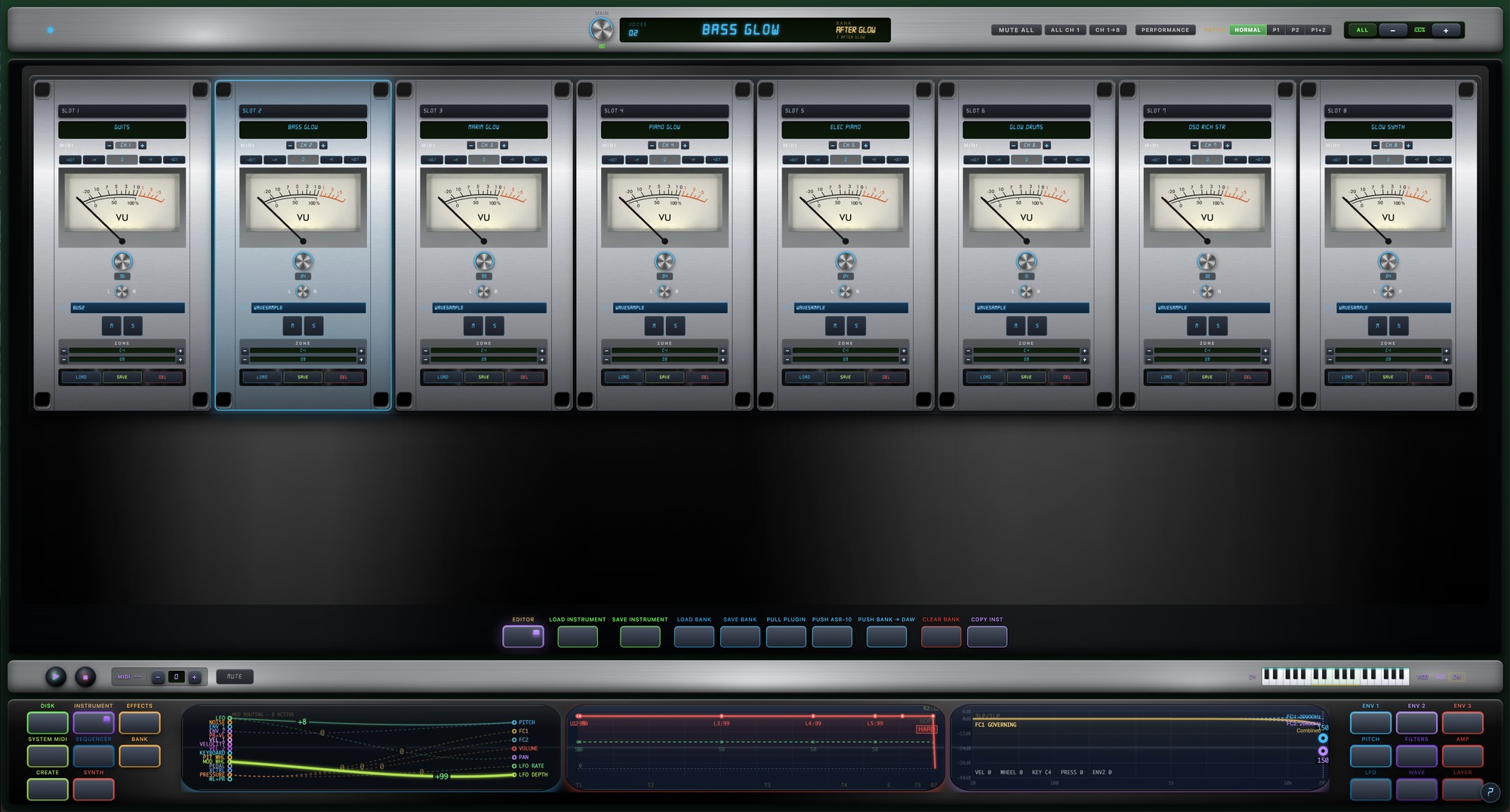This screenshot has width=1510, height=812.
Task: Select the P1 mode tab
Action: 1276,30
